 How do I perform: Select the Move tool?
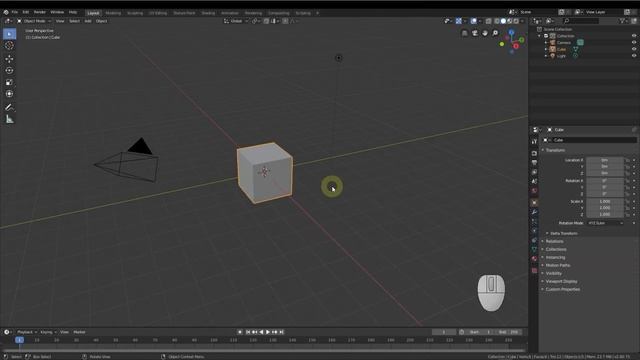pos(9,59)
